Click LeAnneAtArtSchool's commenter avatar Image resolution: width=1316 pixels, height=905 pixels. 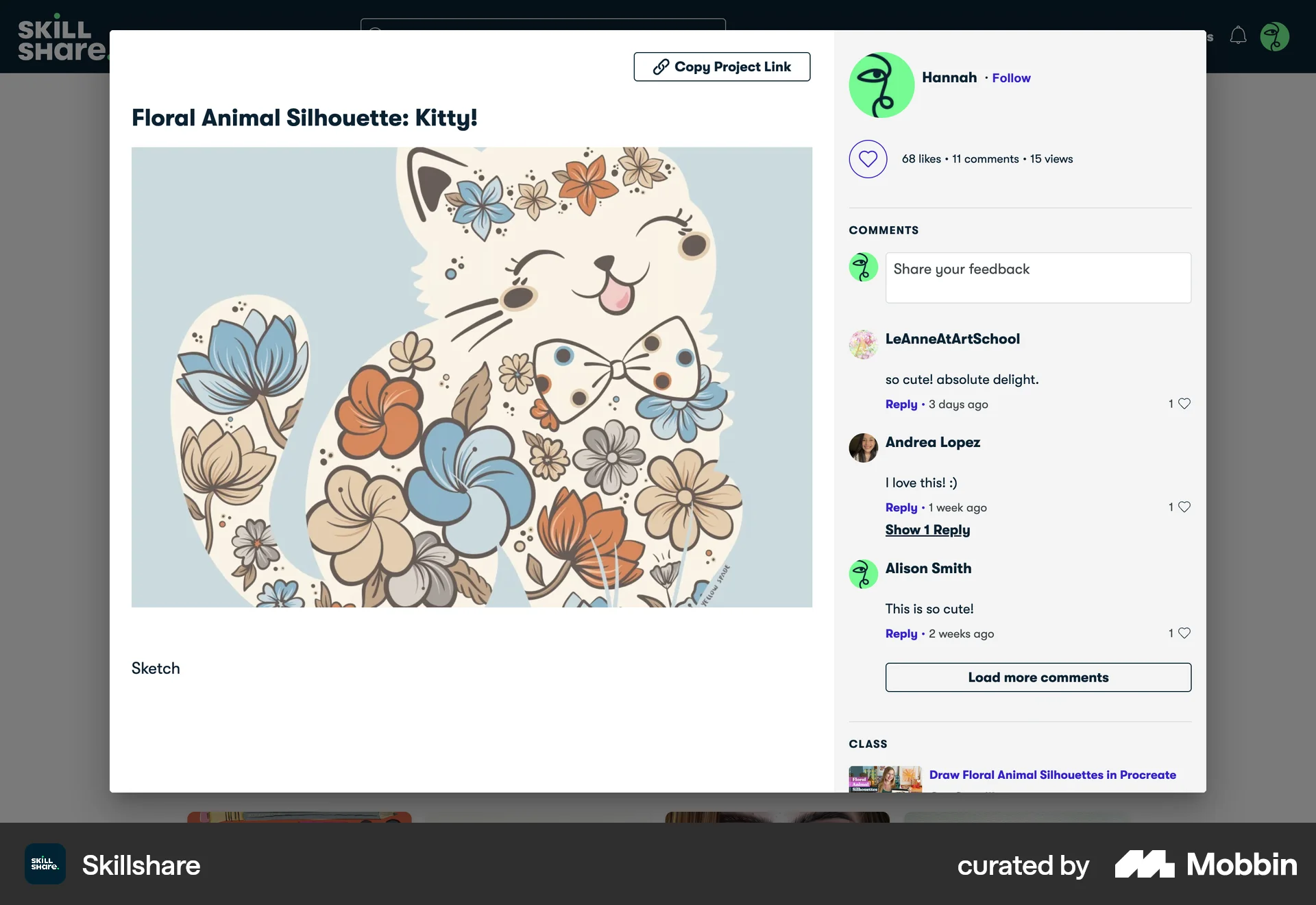(x=863, y=345)
